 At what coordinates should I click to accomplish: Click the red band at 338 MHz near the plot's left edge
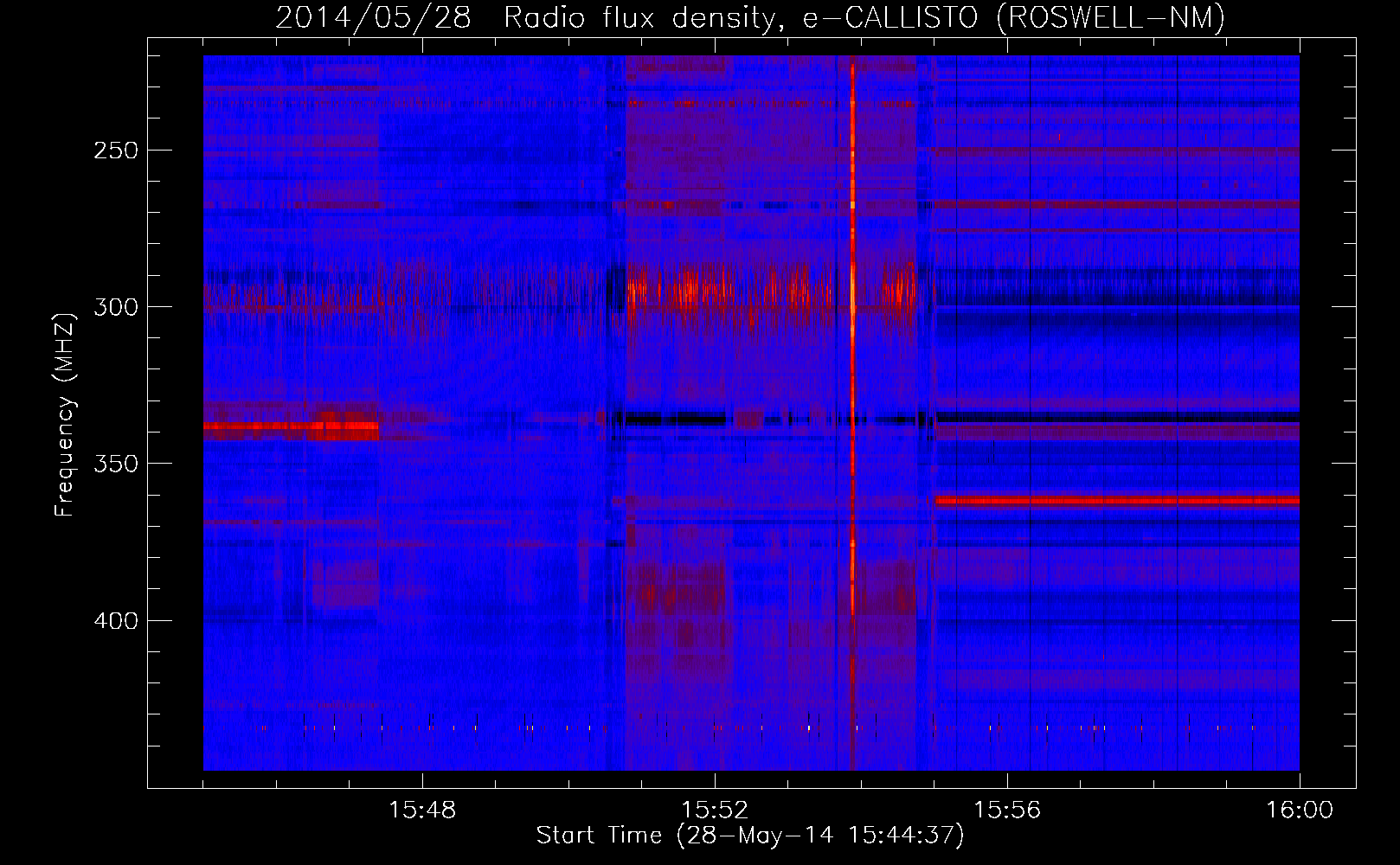(291, 426)
